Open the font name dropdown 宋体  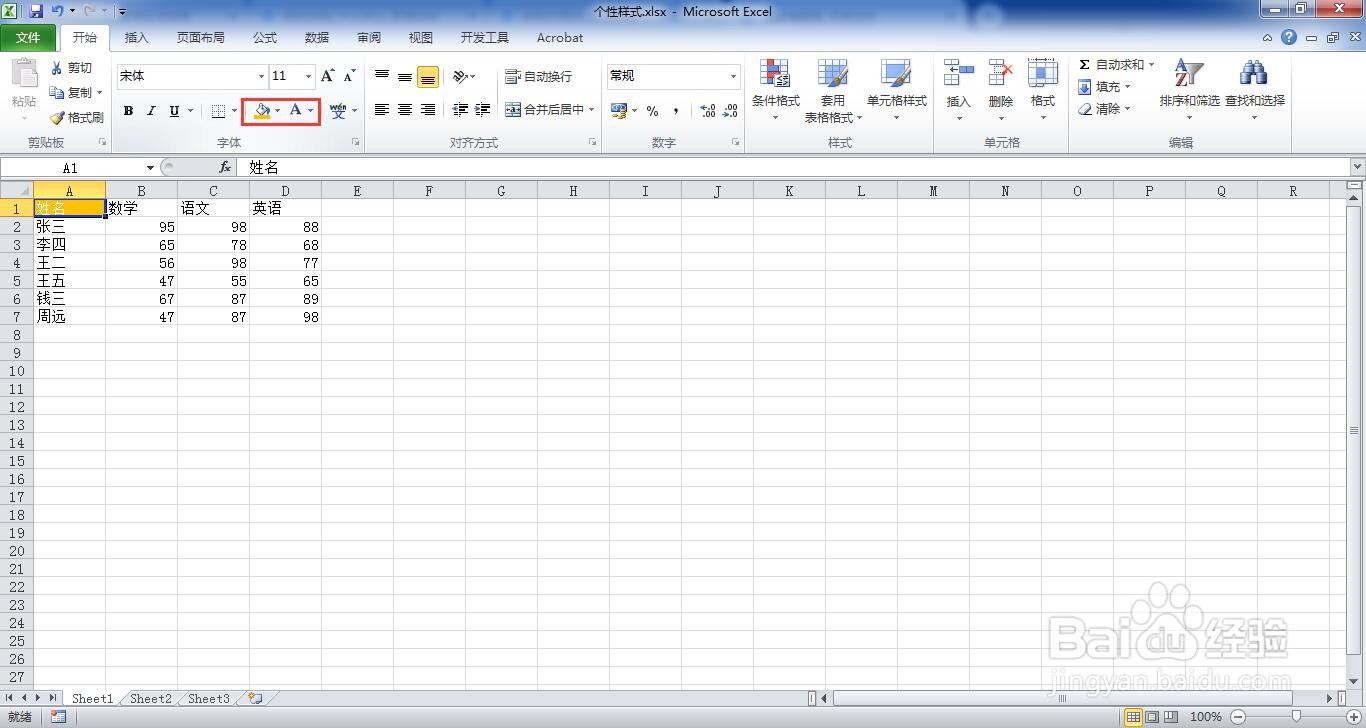click(262, 76)
